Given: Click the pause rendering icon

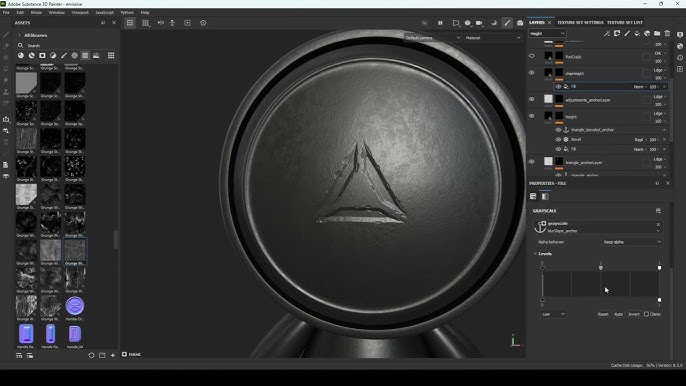Looking at the screenshot, I should click(440, 23).
